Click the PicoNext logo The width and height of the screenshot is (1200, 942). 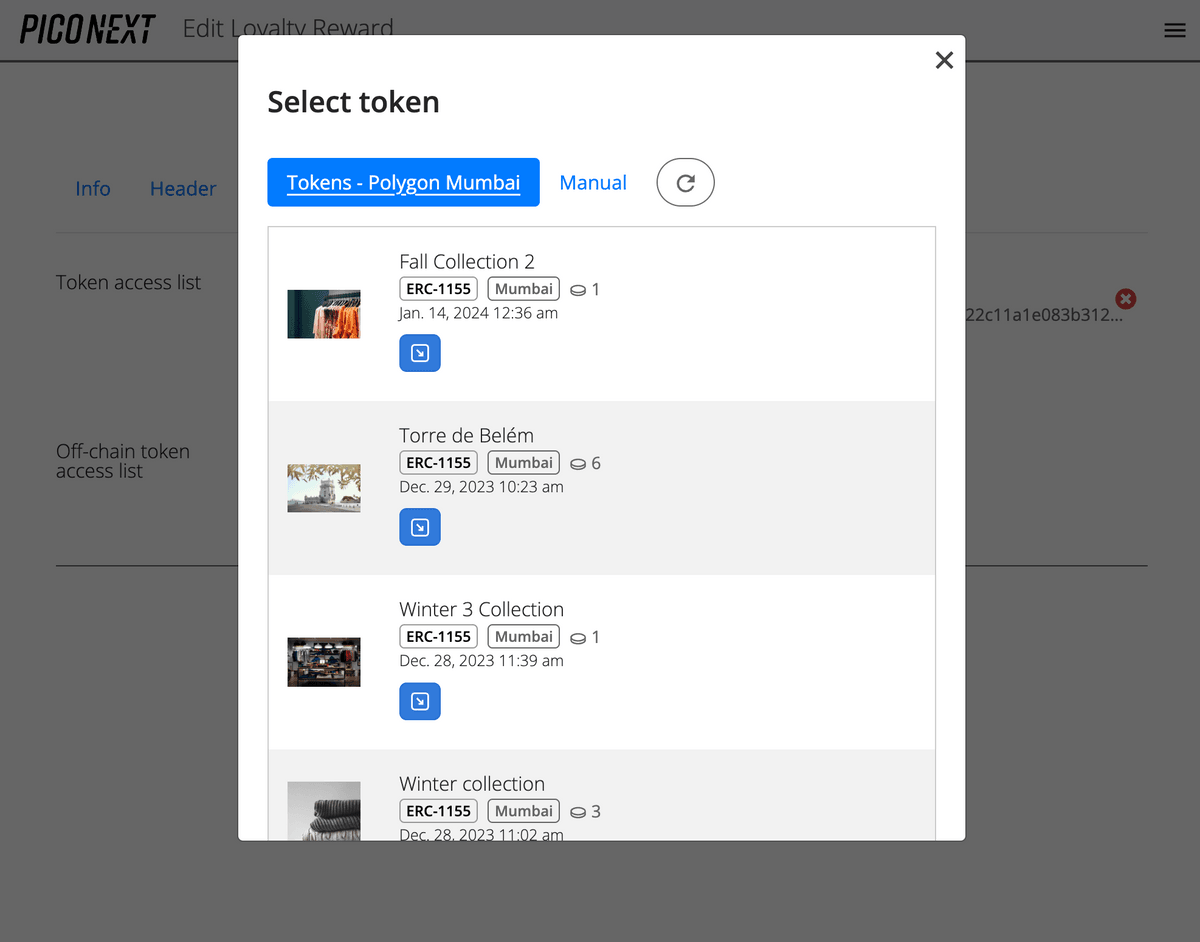pyautogui.click(x=87, y=30)
